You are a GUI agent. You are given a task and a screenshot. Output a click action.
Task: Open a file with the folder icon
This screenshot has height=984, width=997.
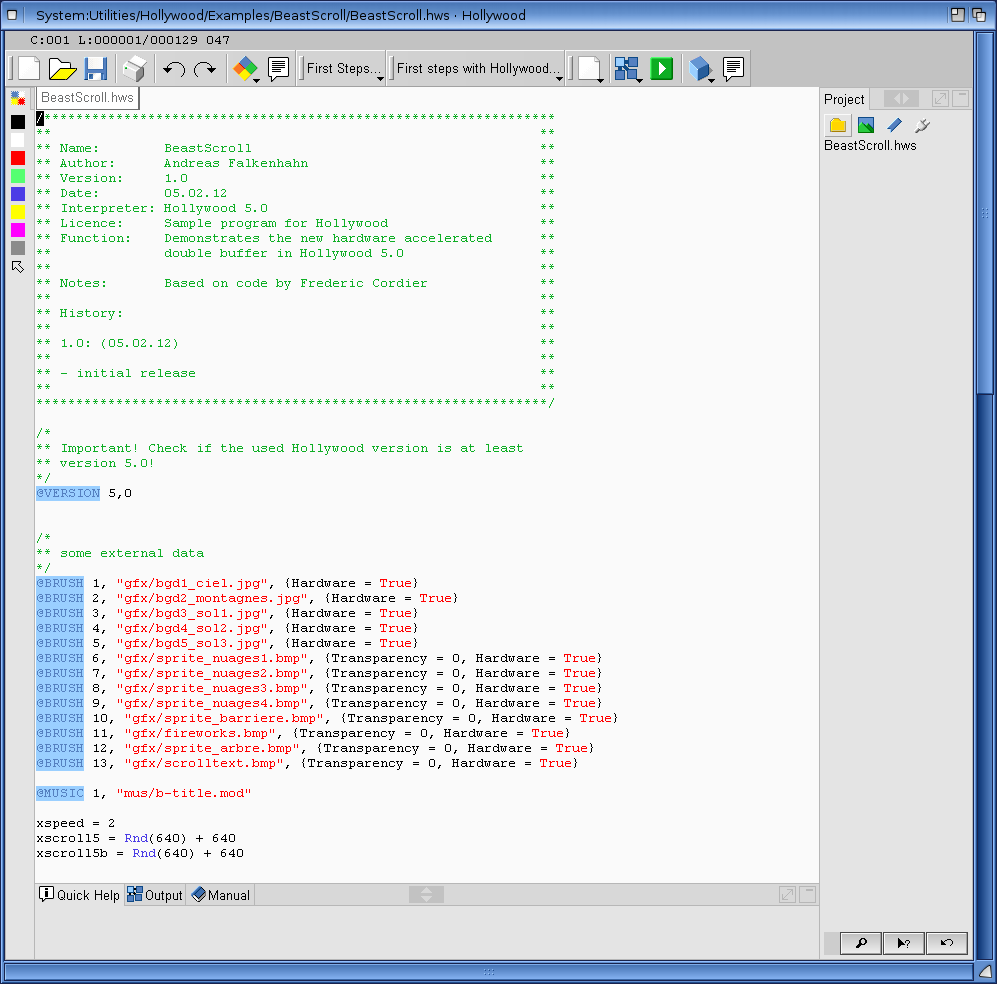point(62,69)
